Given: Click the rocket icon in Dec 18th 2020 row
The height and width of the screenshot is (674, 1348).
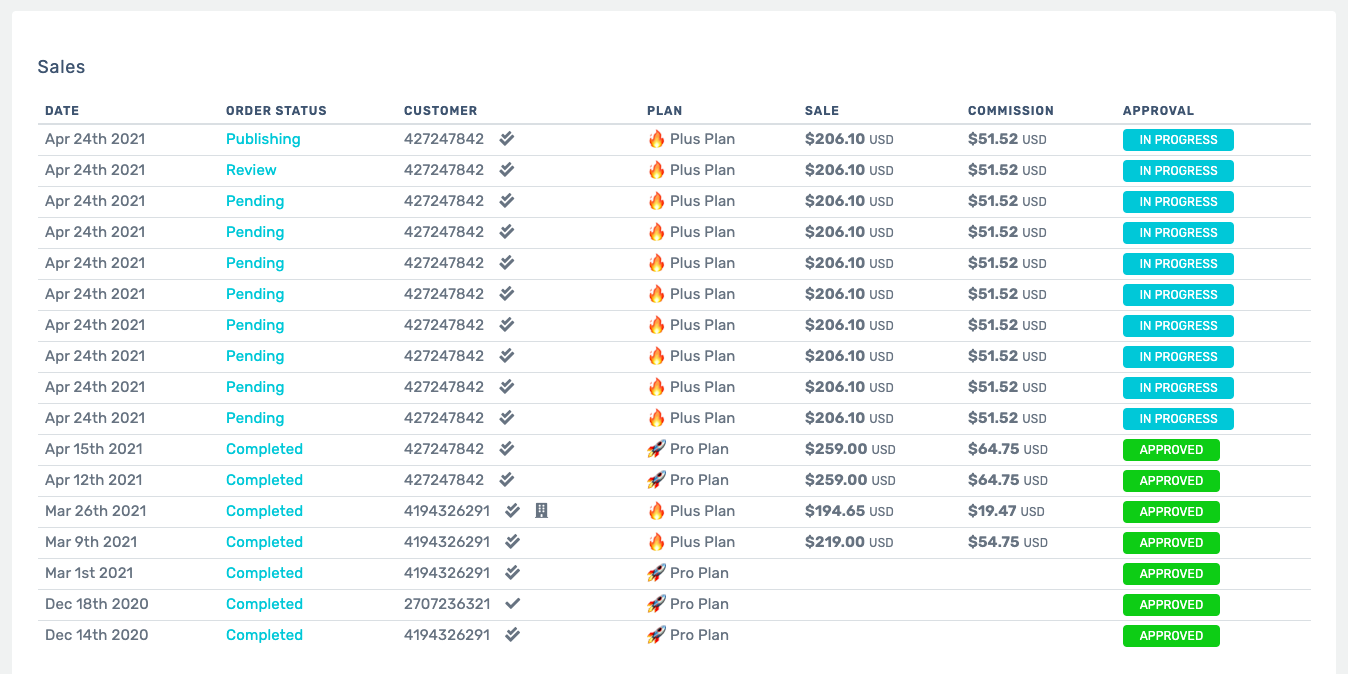Looking at the screenshot, I should (x=656, y=604).
